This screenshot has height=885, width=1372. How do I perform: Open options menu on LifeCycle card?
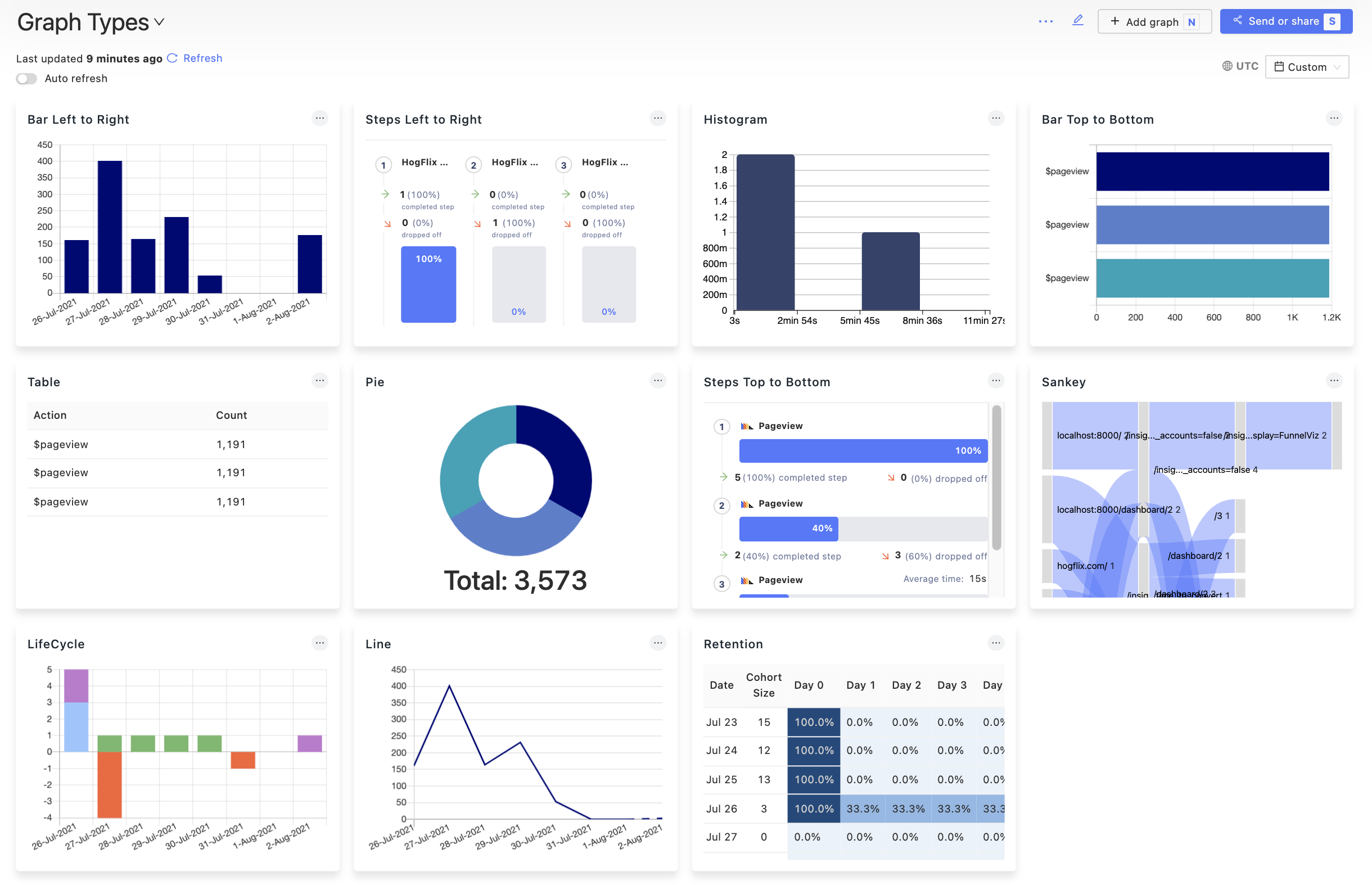click(x=319, y=643)
